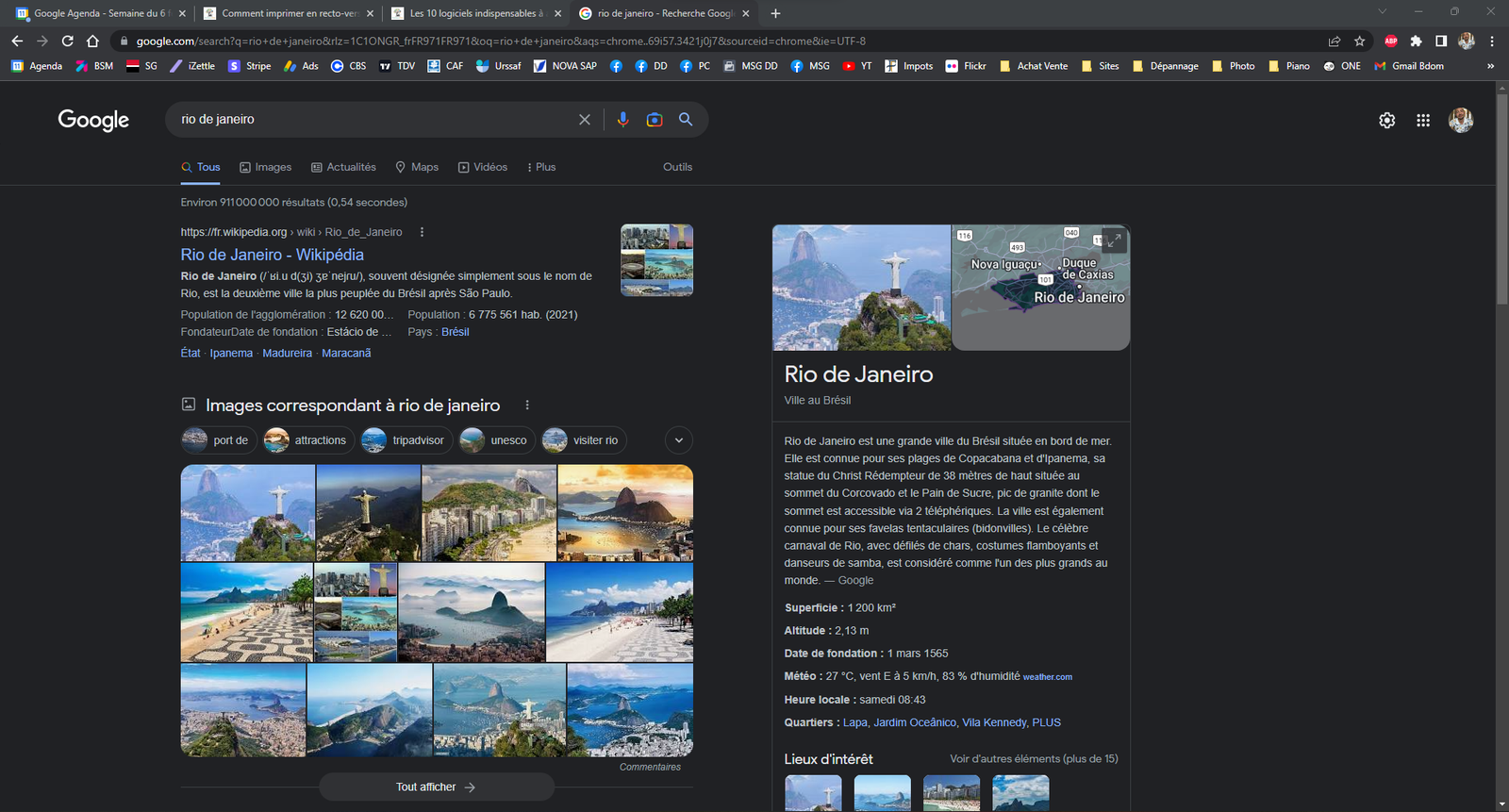Open Google search settings gear
The width and height of the screenshot is (1509, 812).
(1386, 120)
